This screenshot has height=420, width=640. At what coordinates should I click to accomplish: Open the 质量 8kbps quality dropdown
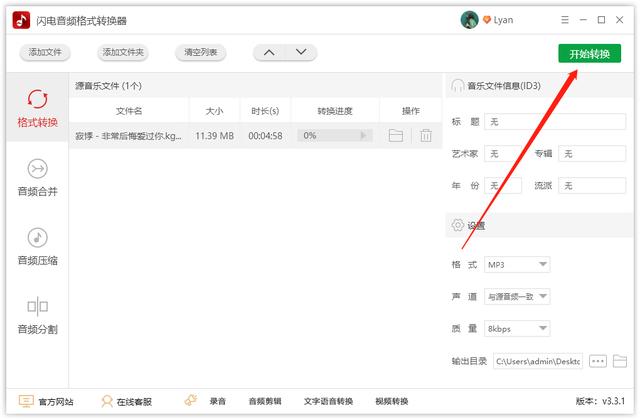click(x=517, y=329)
